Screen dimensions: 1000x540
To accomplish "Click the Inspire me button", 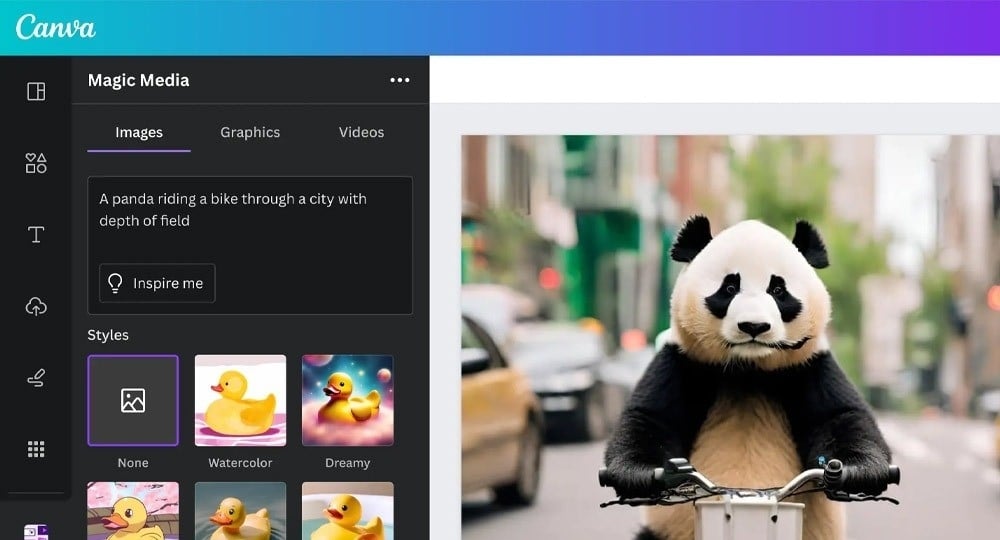I will 158,283.
